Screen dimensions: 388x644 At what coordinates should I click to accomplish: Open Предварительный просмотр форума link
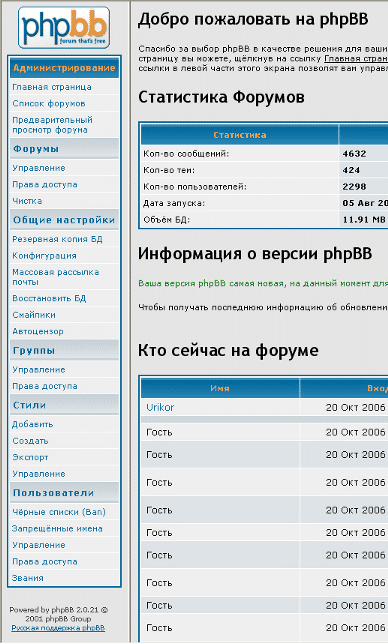(x=53, y=125)
